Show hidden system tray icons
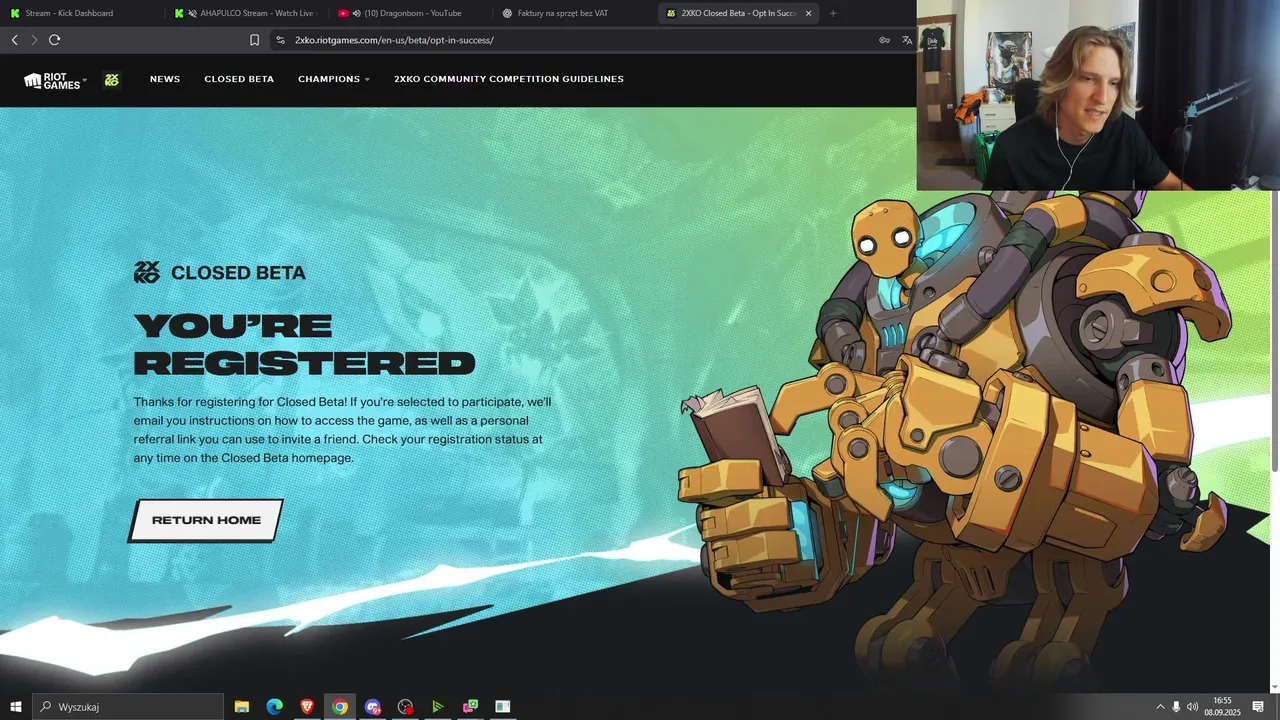The width and height of the screenshot is (1280, 720). tap(1160, 706)
